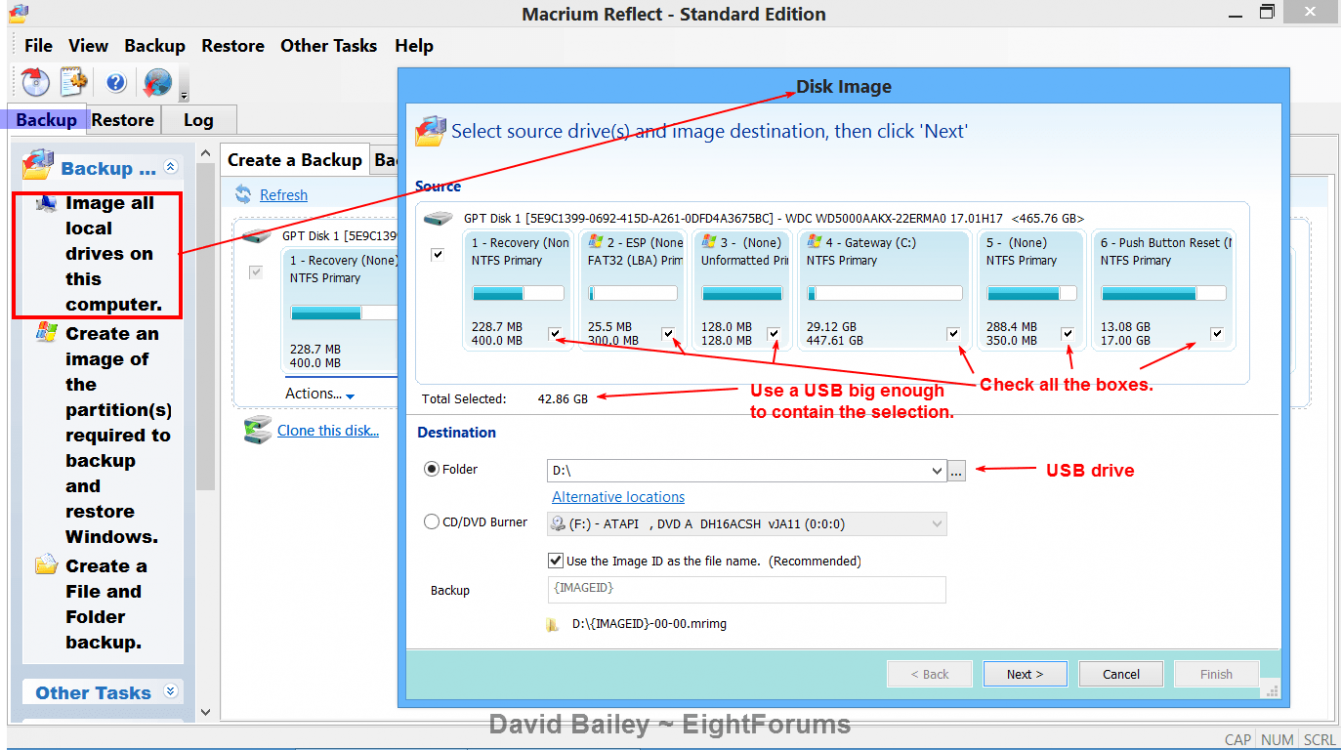1341x750 pixels.
Task: Click the globe update toolbar icon
Action: (x=157, y=82)
